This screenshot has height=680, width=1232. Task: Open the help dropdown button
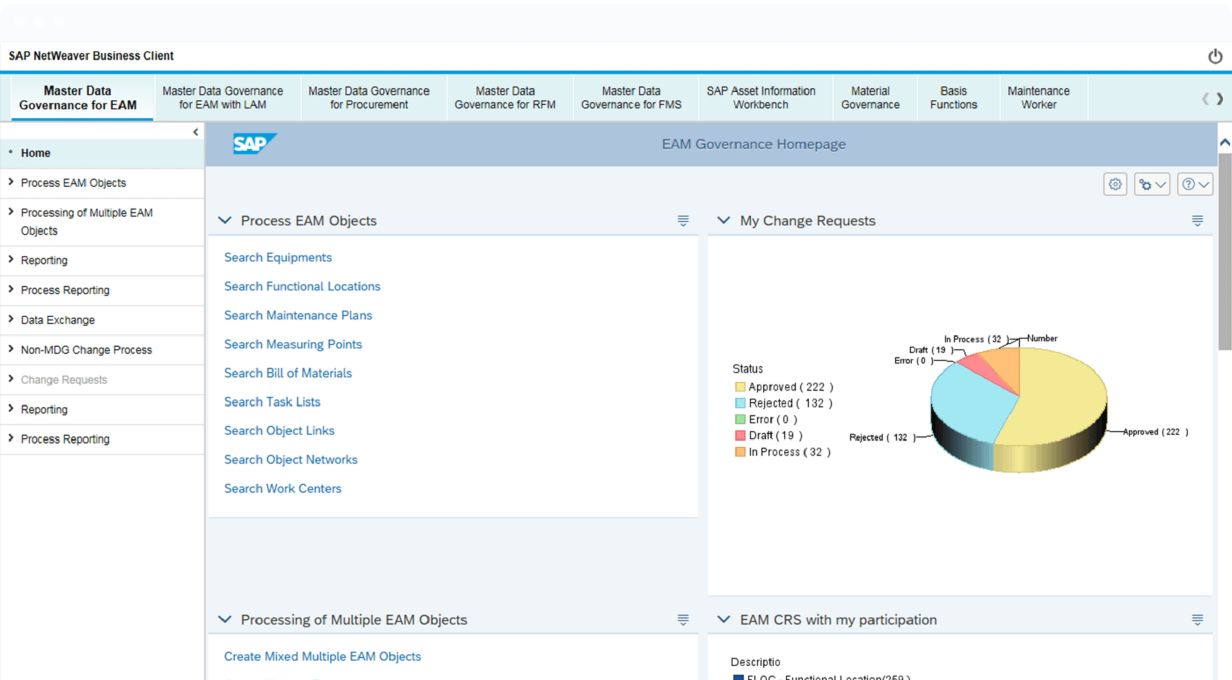tap(1195, 184)
